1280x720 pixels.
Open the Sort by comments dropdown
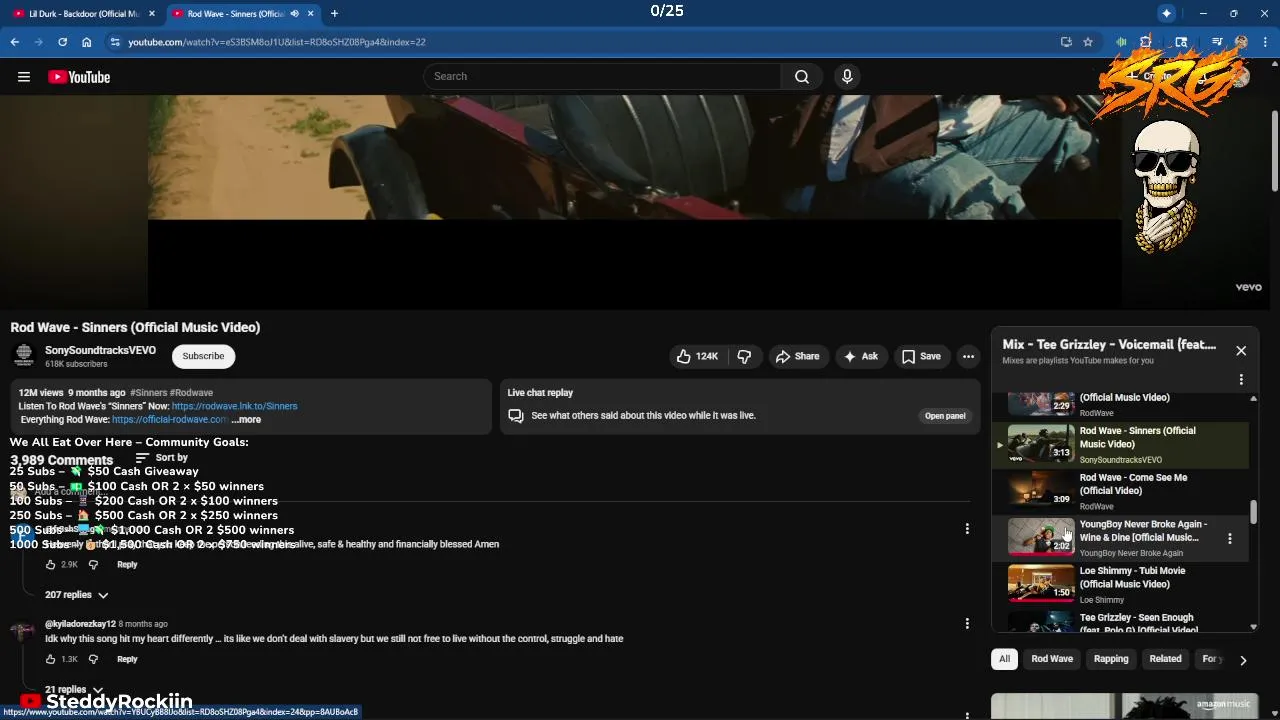tap(162, 458)
